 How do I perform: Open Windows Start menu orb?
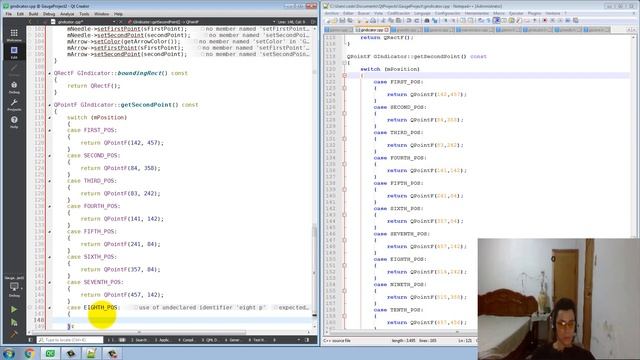point(9,353)
